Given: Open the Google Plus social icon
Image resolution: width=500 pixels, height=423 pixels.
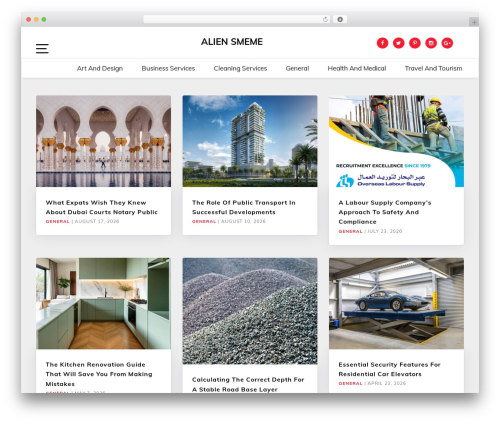Looking at the screenshot, I should coord(447,43).
